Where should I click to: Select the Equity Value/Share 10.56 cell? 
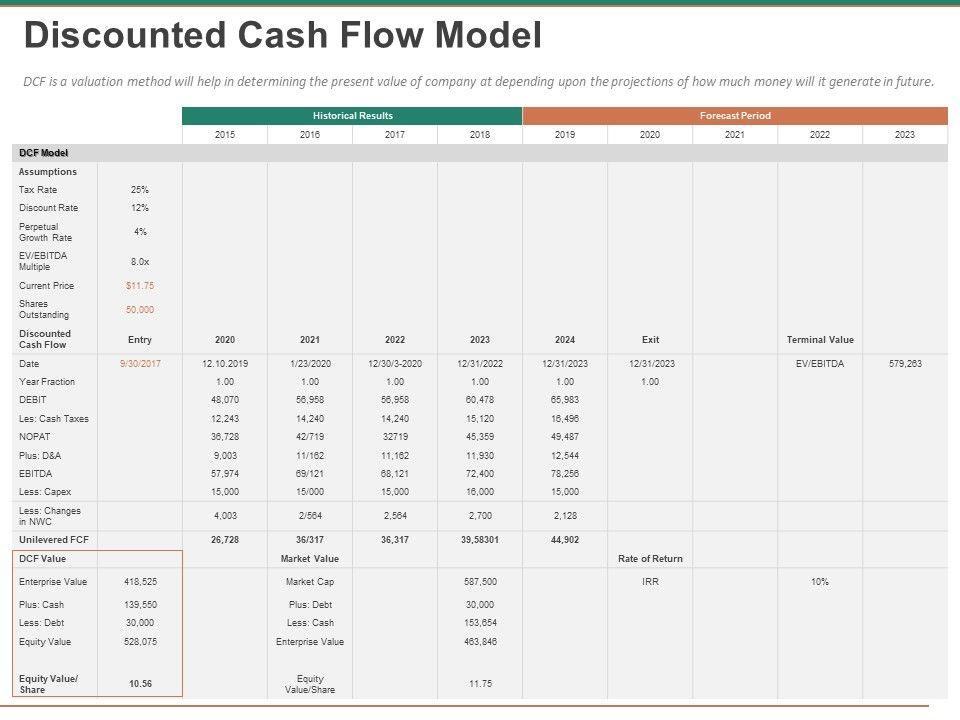point(140,684)
